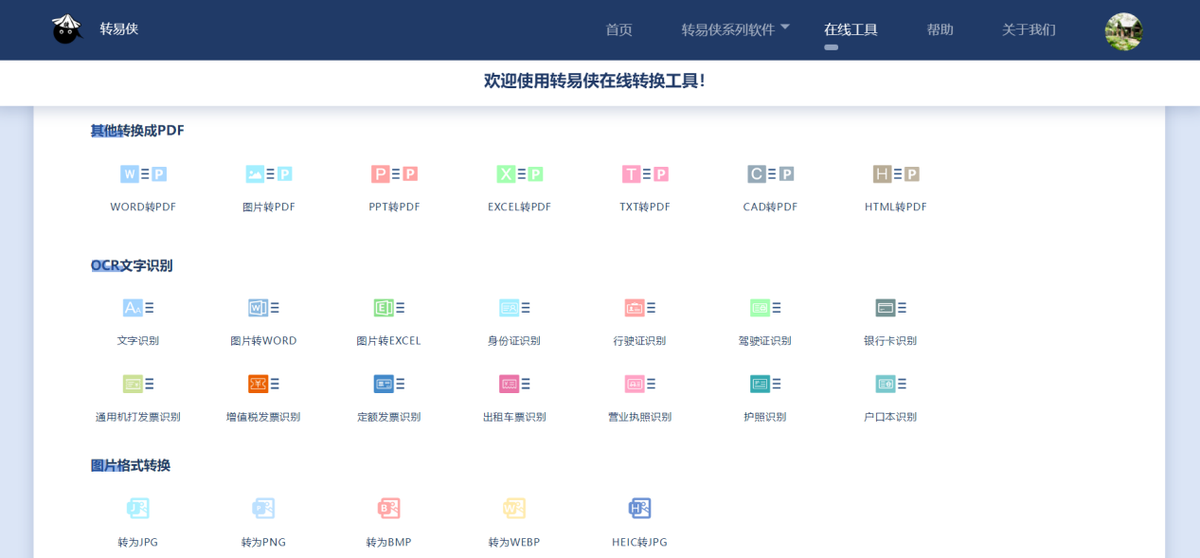Click the 转为WEBP text label
This screenshot has height=558, width=1200.
(x=514, y=542)
